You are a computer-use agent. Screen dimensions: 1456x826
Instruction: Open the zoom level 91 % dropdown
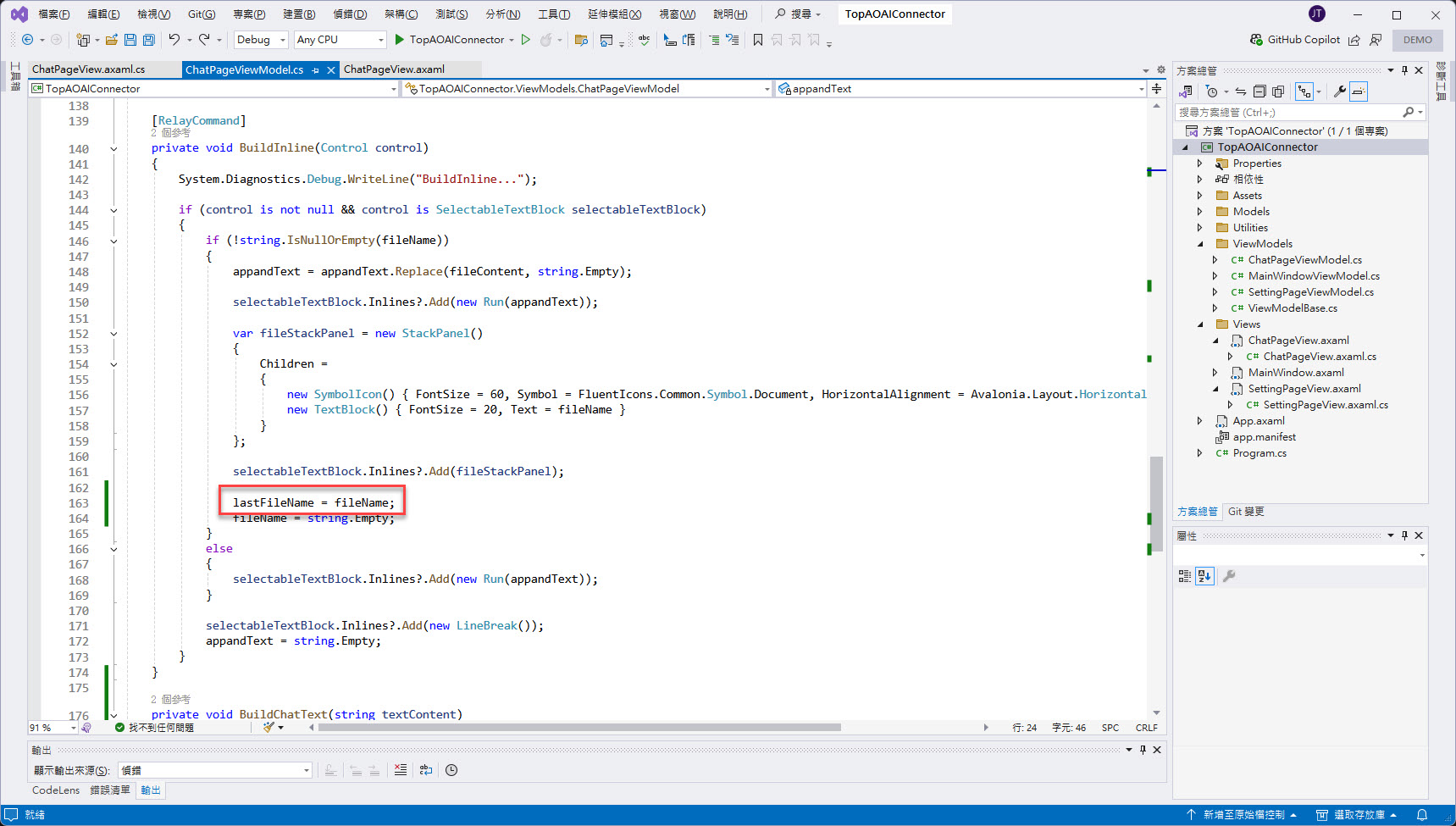click(53, 728)
